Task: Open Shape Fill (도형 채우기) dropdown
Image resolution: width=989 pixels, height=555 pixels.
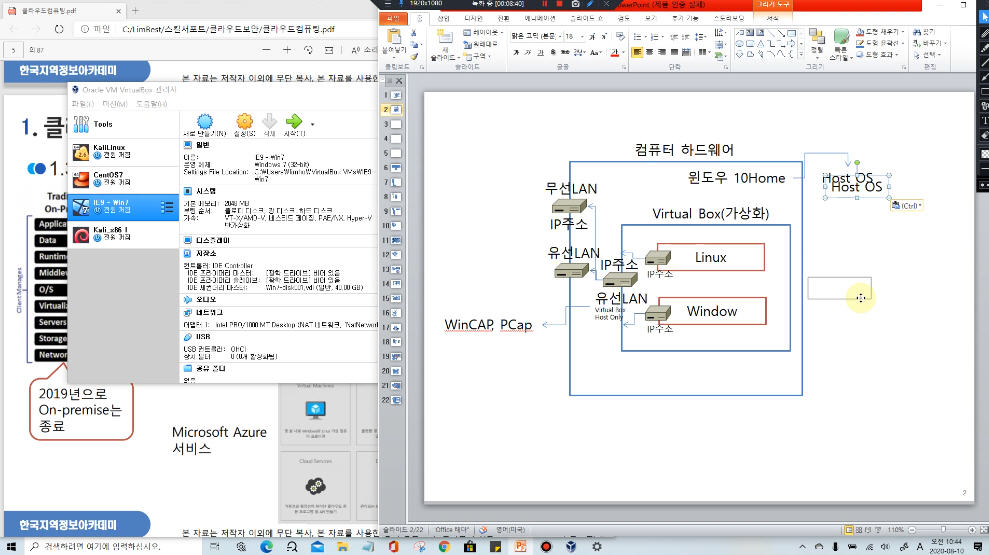Action: coord(880,32)
